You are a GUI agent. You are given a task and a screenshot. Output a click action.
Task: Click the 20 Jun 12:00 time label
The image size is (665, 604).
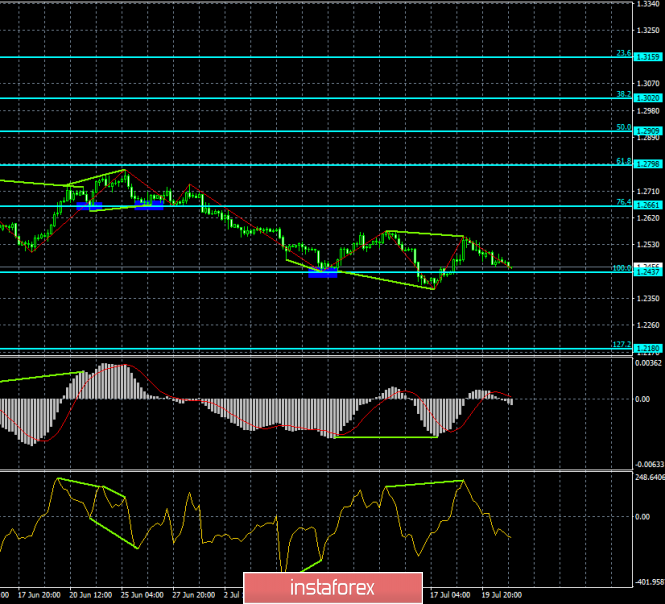pos(91,595)
